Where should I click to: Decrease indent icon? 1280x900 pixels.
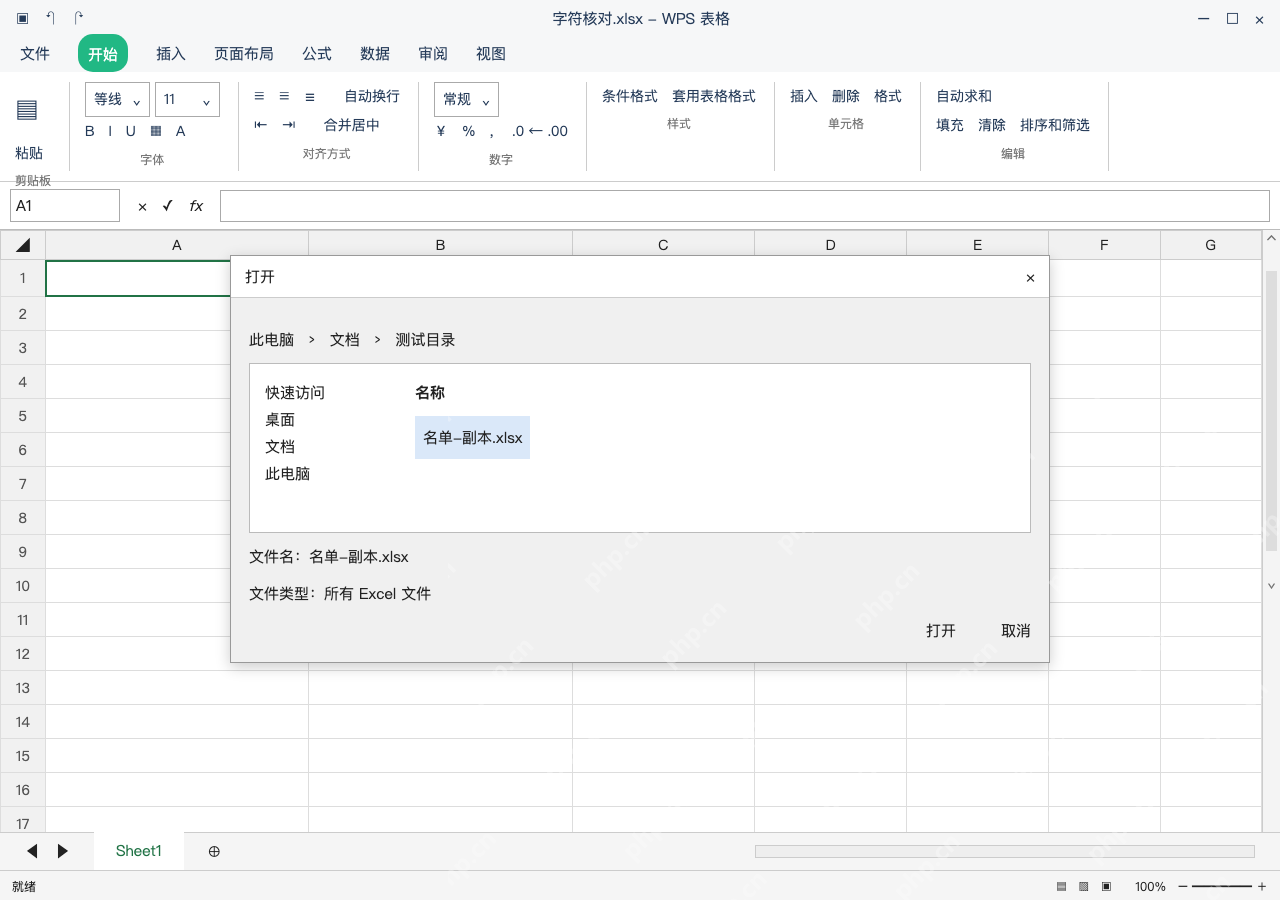point(261,125)
